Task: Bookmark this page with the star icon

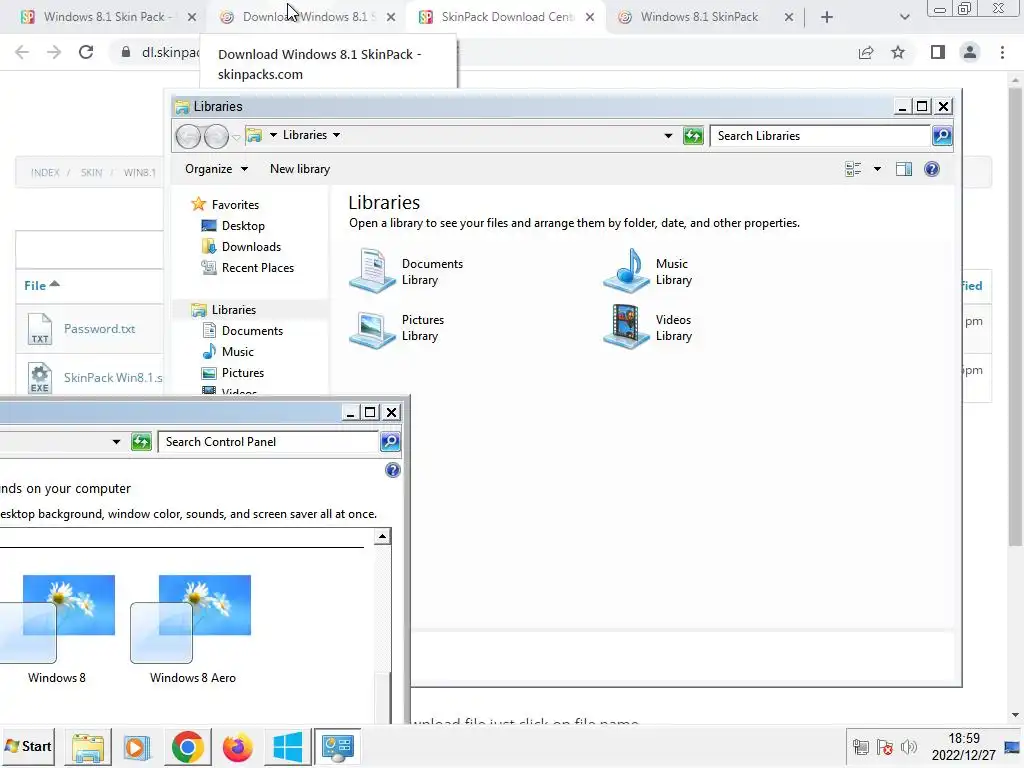Action: coord(898,52)
